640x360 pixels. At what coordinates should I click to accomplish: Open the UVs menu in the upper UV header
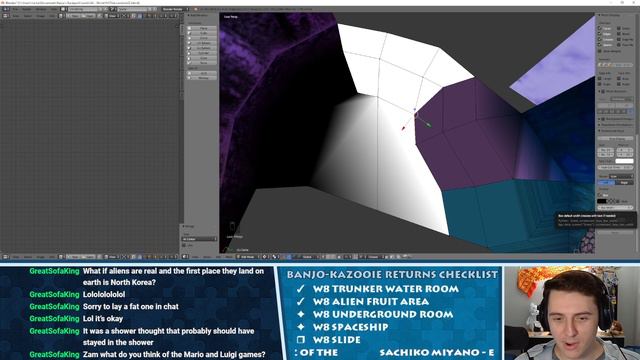tap(52, 16)
